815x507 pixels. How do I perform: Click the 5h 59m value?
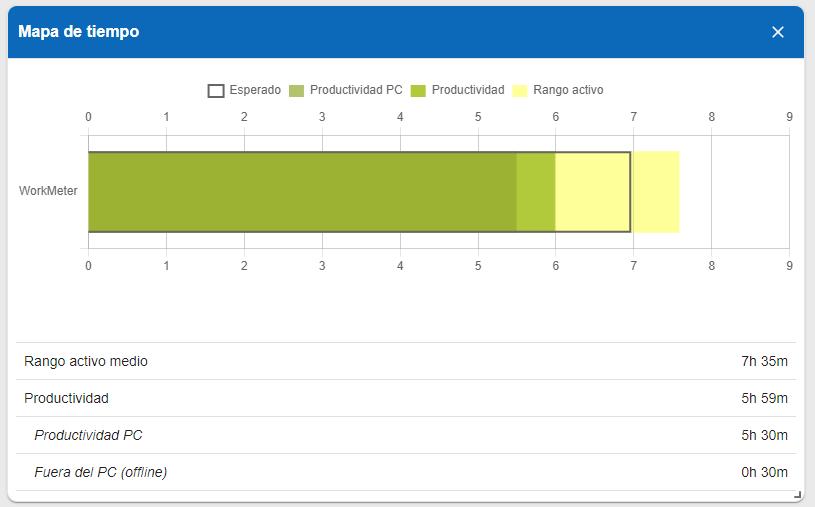(x=764, y=398)
